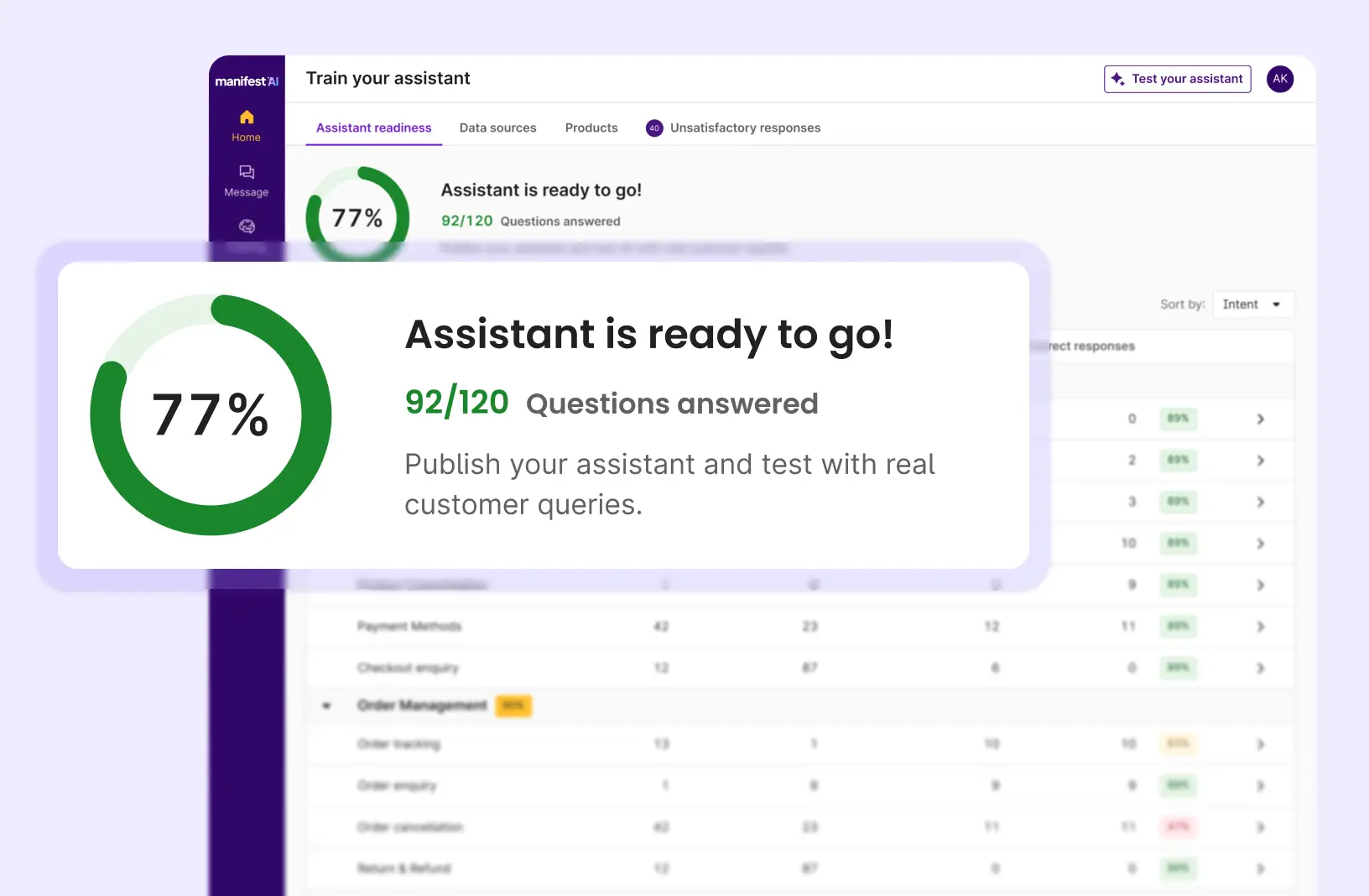Viewport: 1369px width, 896px height.
Task: Click the brain training icon in sidebar
Action: pyautogui.click(x=247, y=227)
